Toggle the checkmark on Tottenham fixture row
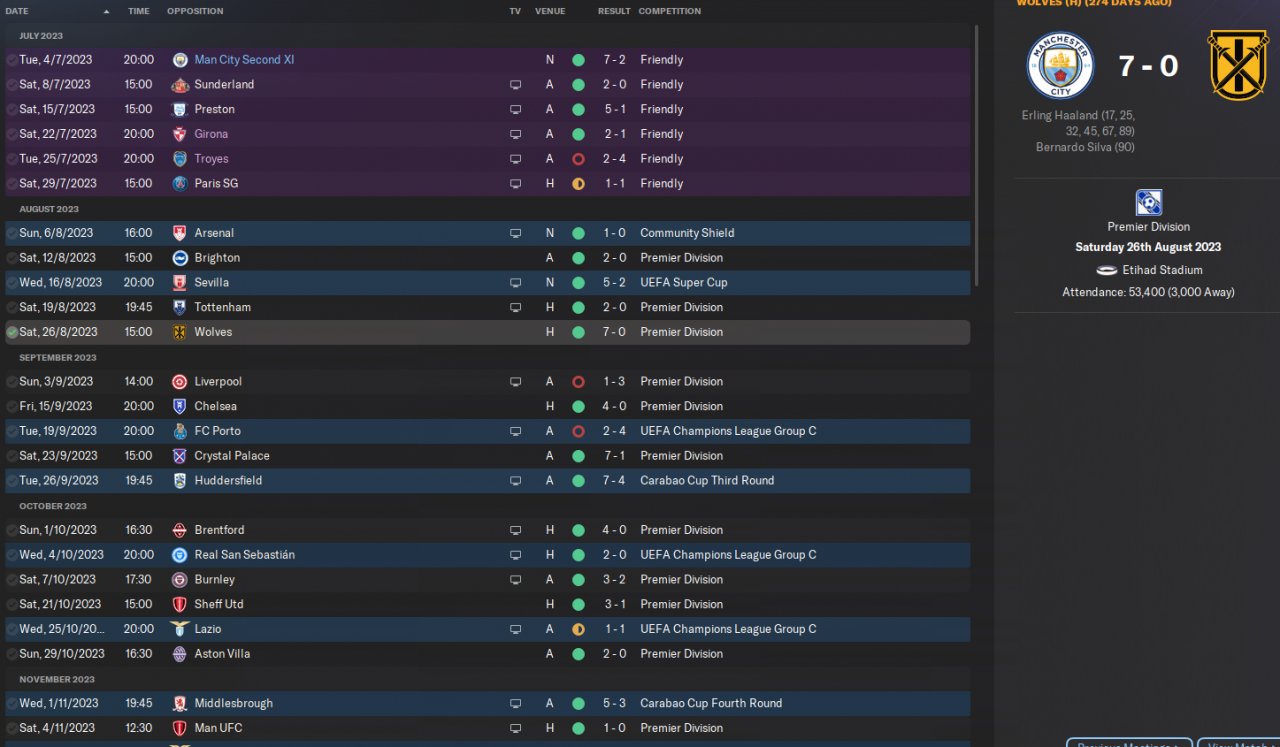1280x747 pixels. click(12, 308)
